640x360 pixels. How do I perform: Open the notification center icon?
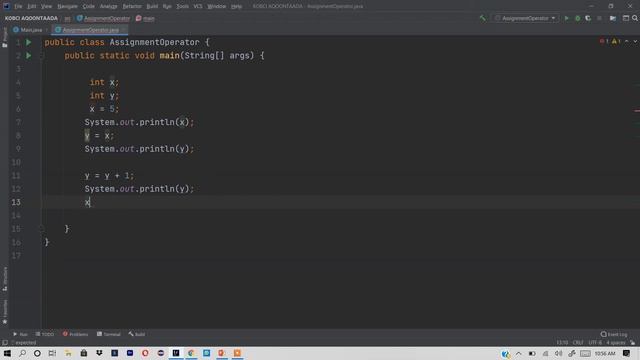[x=627, y=353]
